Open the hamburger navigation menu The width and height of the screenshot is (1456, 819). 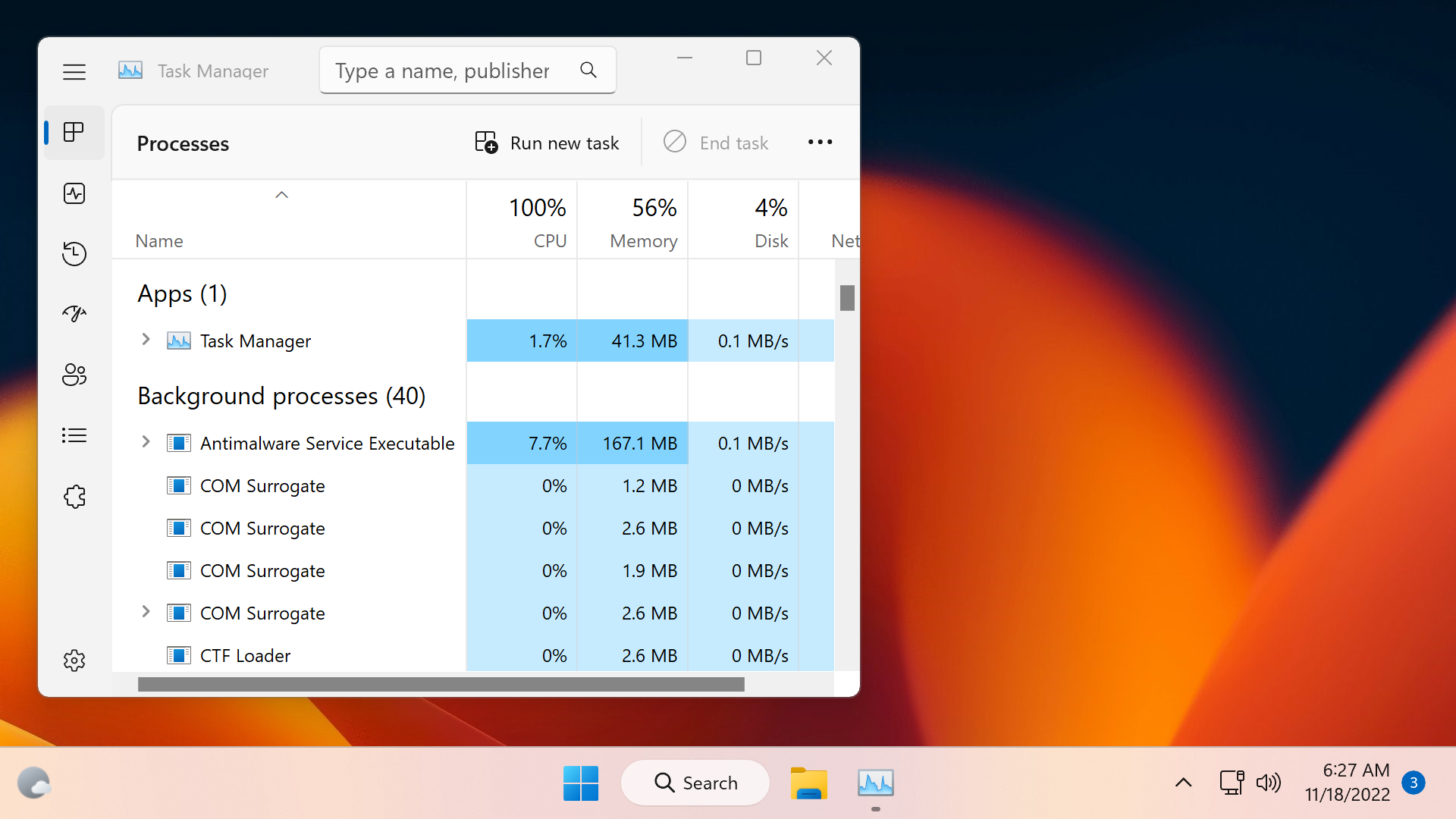[74, 72]
